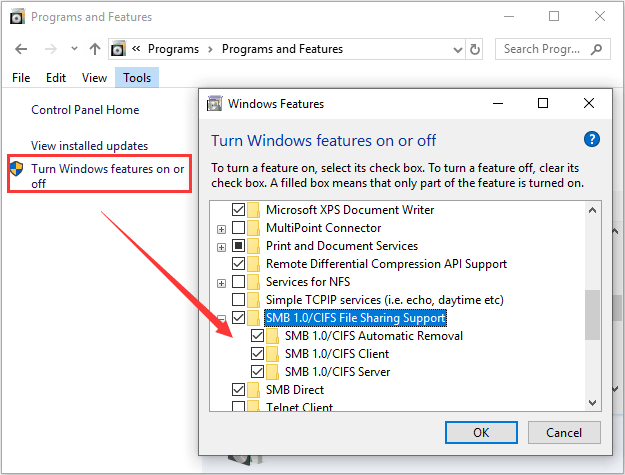Expand the Services for NFS node
Screen dimensions: 625x475
click(221, 283)
